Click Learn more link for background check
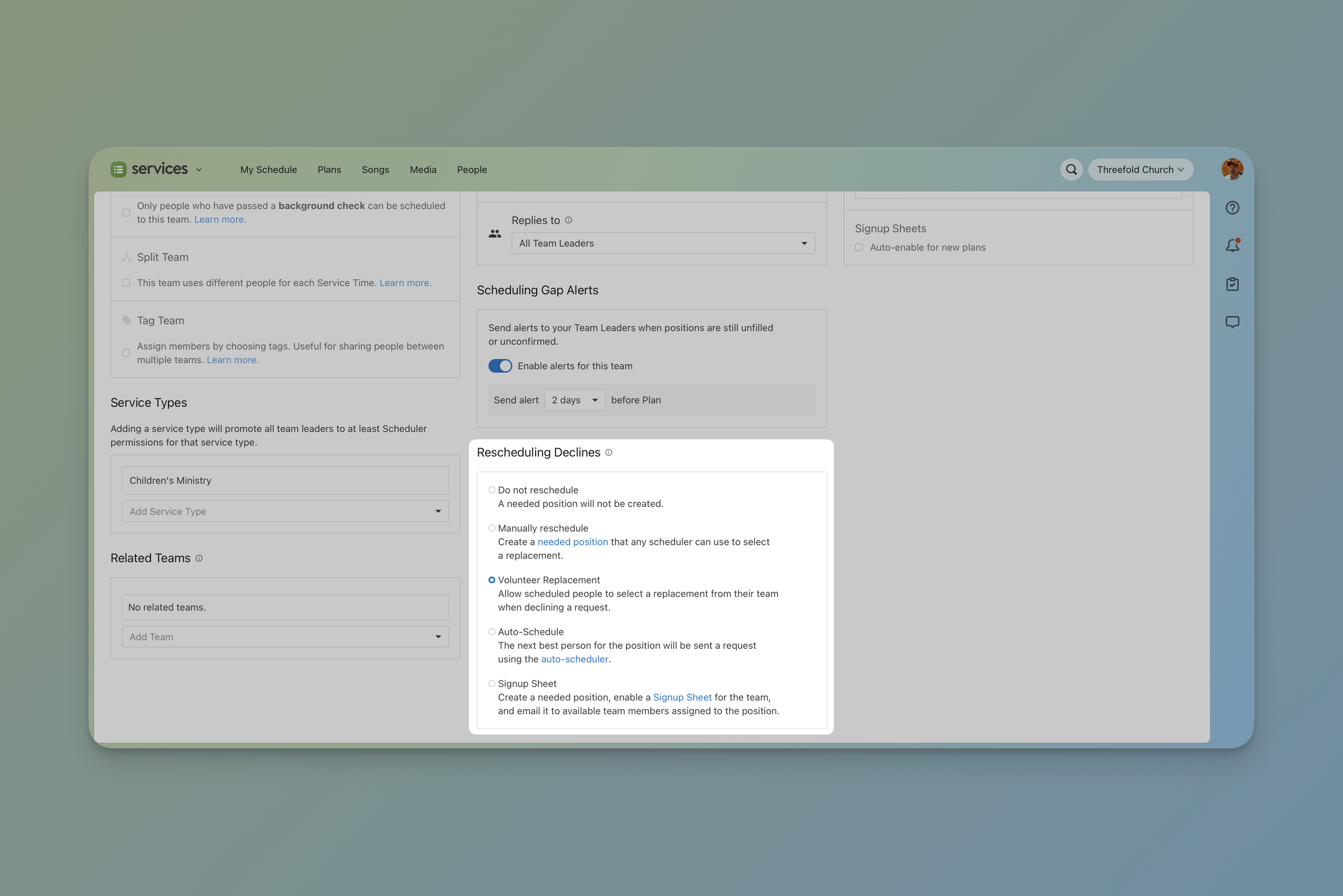Image resolution: width=1343 pixels, height=896 pixels. point(220,219)
